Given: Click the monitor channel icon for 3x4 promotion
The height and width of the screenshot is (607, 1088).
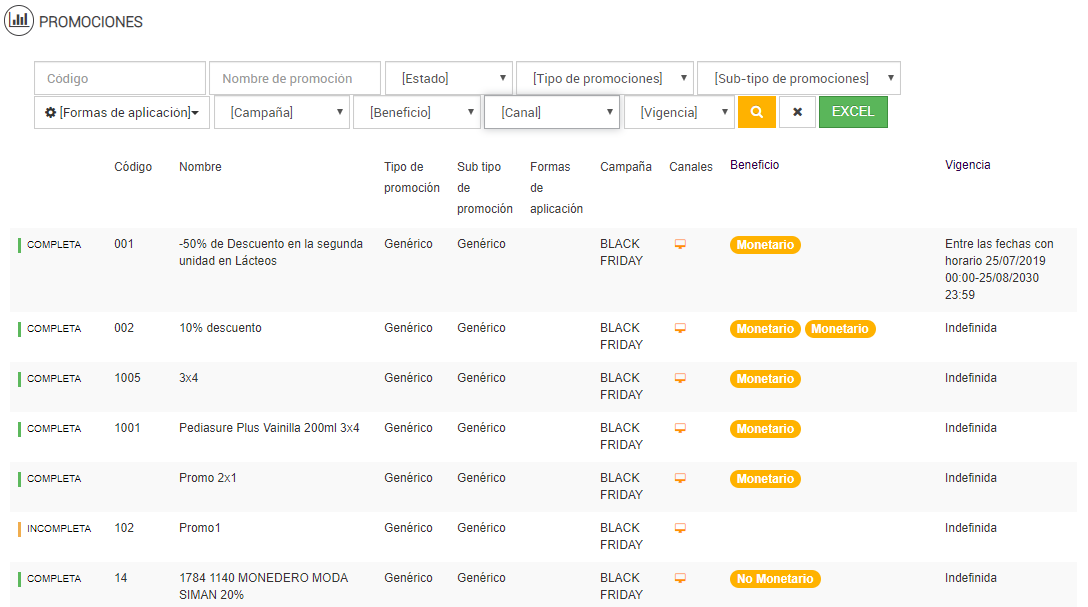Looking at the screenshot, I should click(680, 378).
